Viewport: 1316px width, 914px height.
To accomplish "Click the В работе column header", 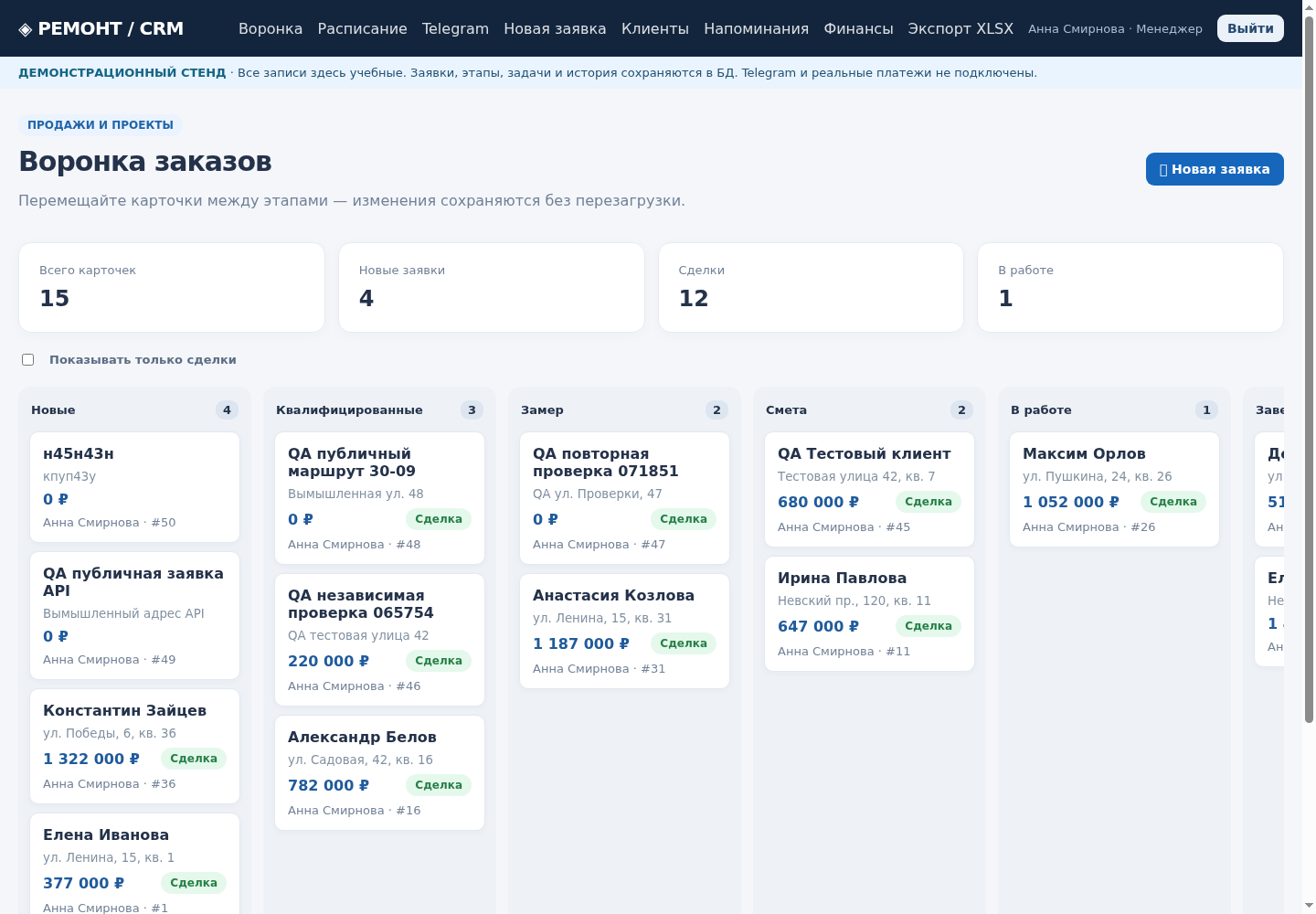I will point(1041,410).
